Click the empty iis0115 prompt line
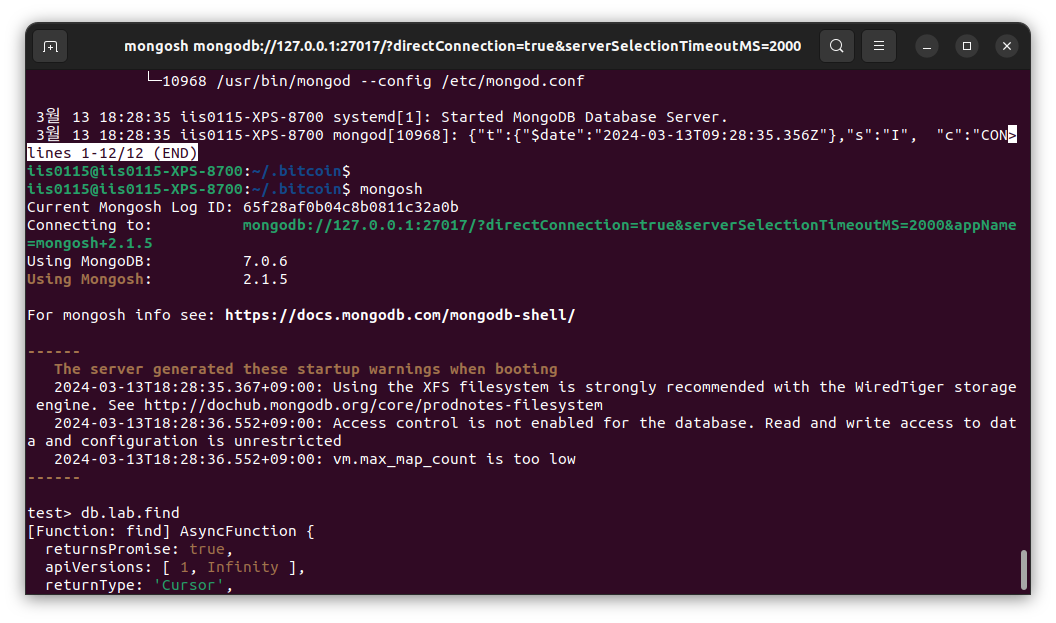1056x623 pixels. coord(189,171)
